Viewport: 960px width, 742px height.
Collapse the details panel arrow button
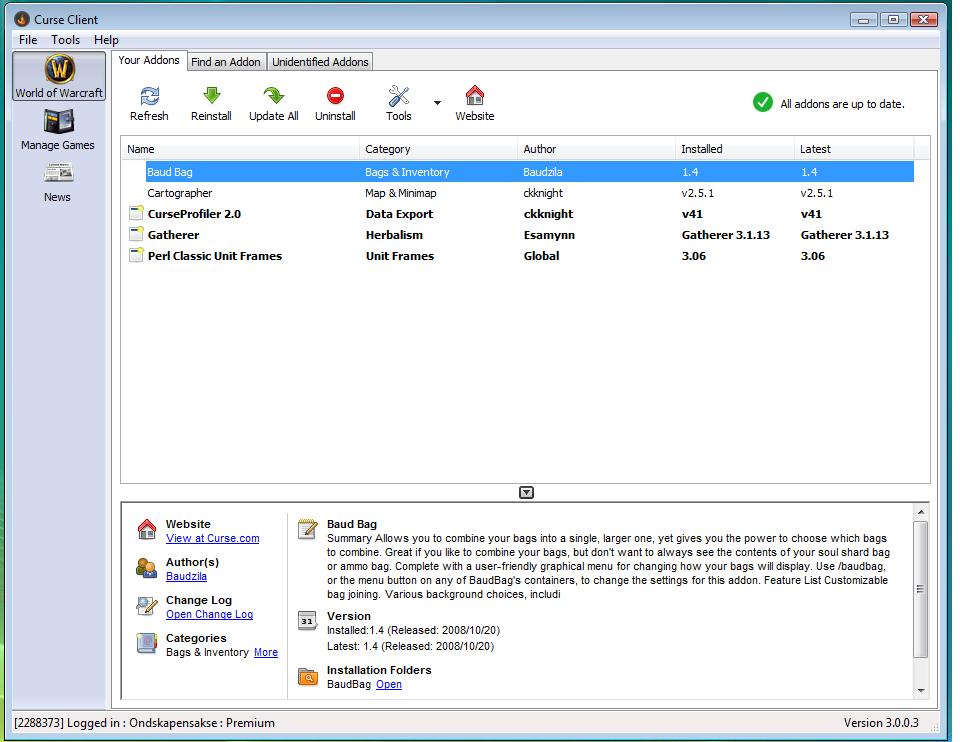coord(527,493)
